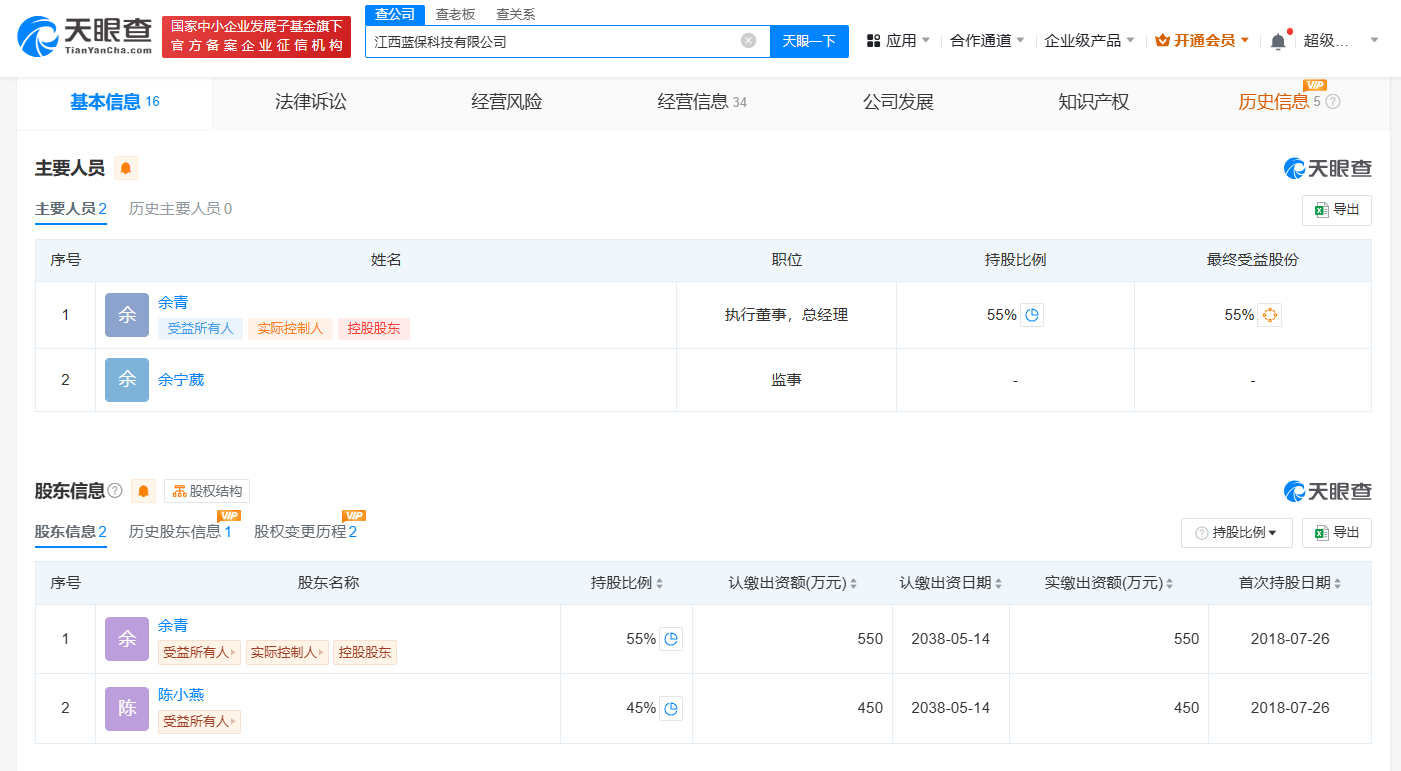This screenshot has width=1401, height=771.
Task: Click 实际控制人 tag in 余青 personnel row
Action: pyautogui.click(x=290, y=328)
